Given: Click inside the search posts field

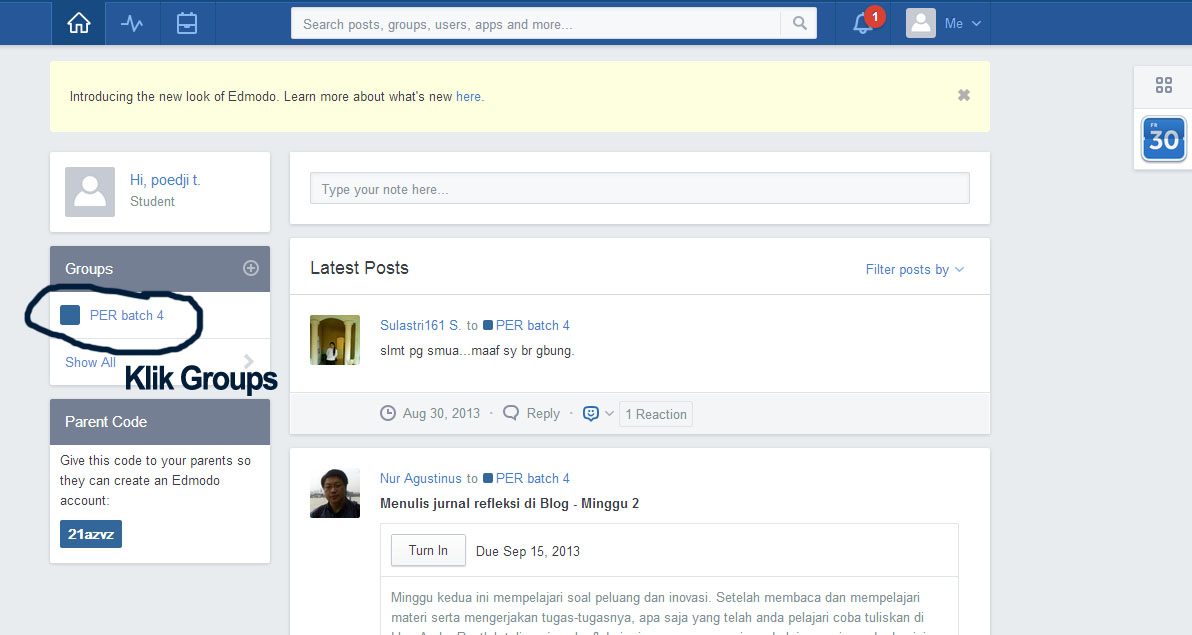Looking at the screenshot, I should [536, 24].
